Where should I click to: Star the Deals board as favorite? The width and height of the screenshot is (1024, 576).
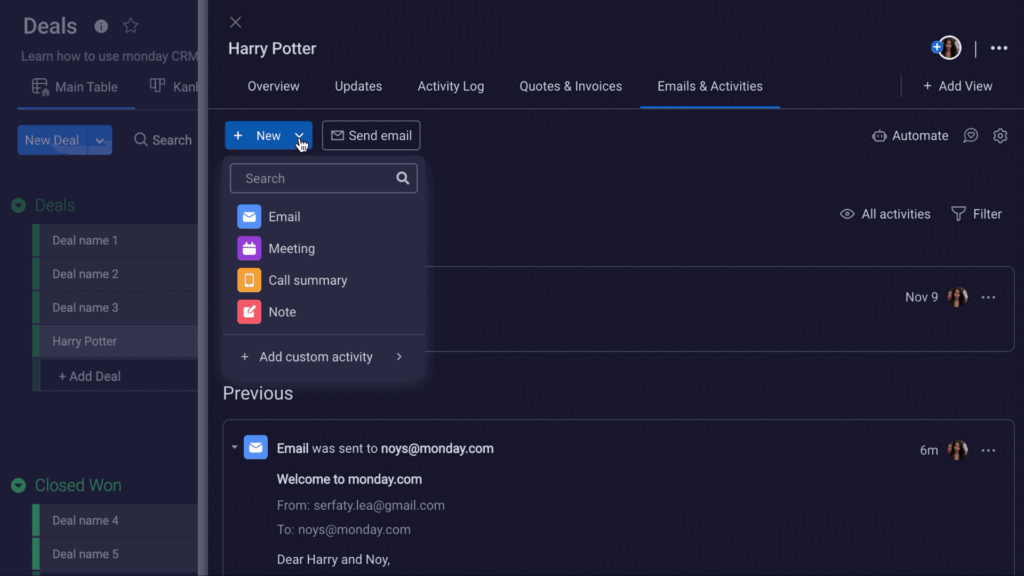pos(131,26)
